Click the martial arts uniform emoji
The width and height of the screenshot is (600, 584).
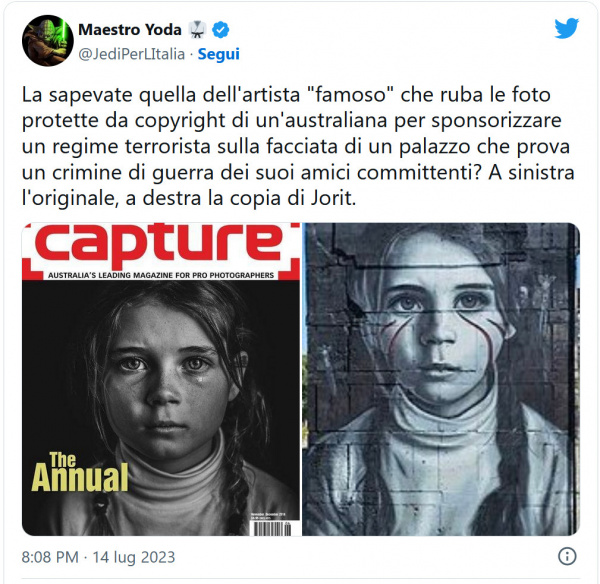pyautogui.click(x=197, y=30)
